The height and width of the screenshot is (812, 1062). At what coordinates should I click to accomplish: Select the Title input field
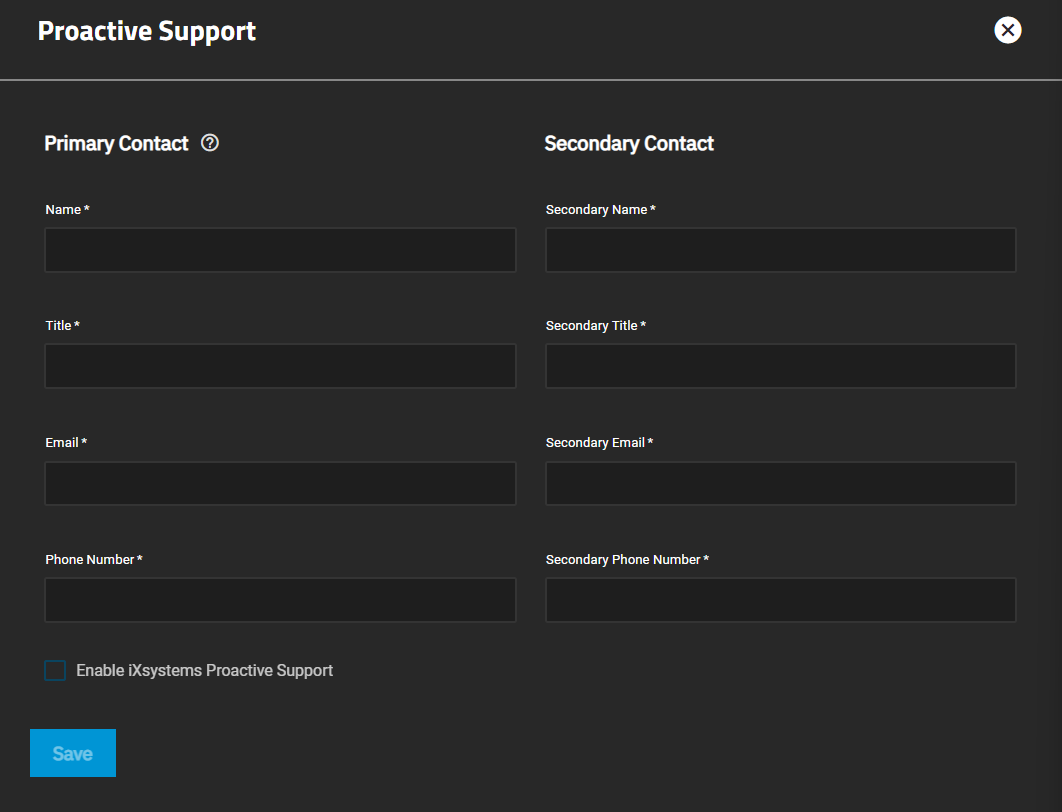click(x=280, y=365)
